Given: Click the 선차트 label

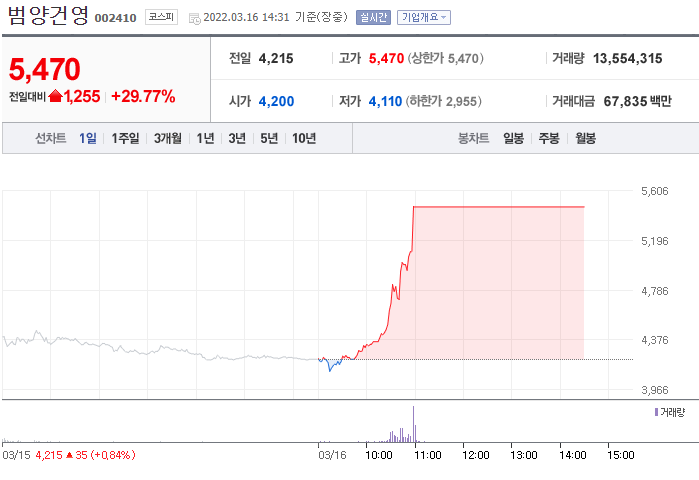Looking at the screenshot, I should click(51, 138).
